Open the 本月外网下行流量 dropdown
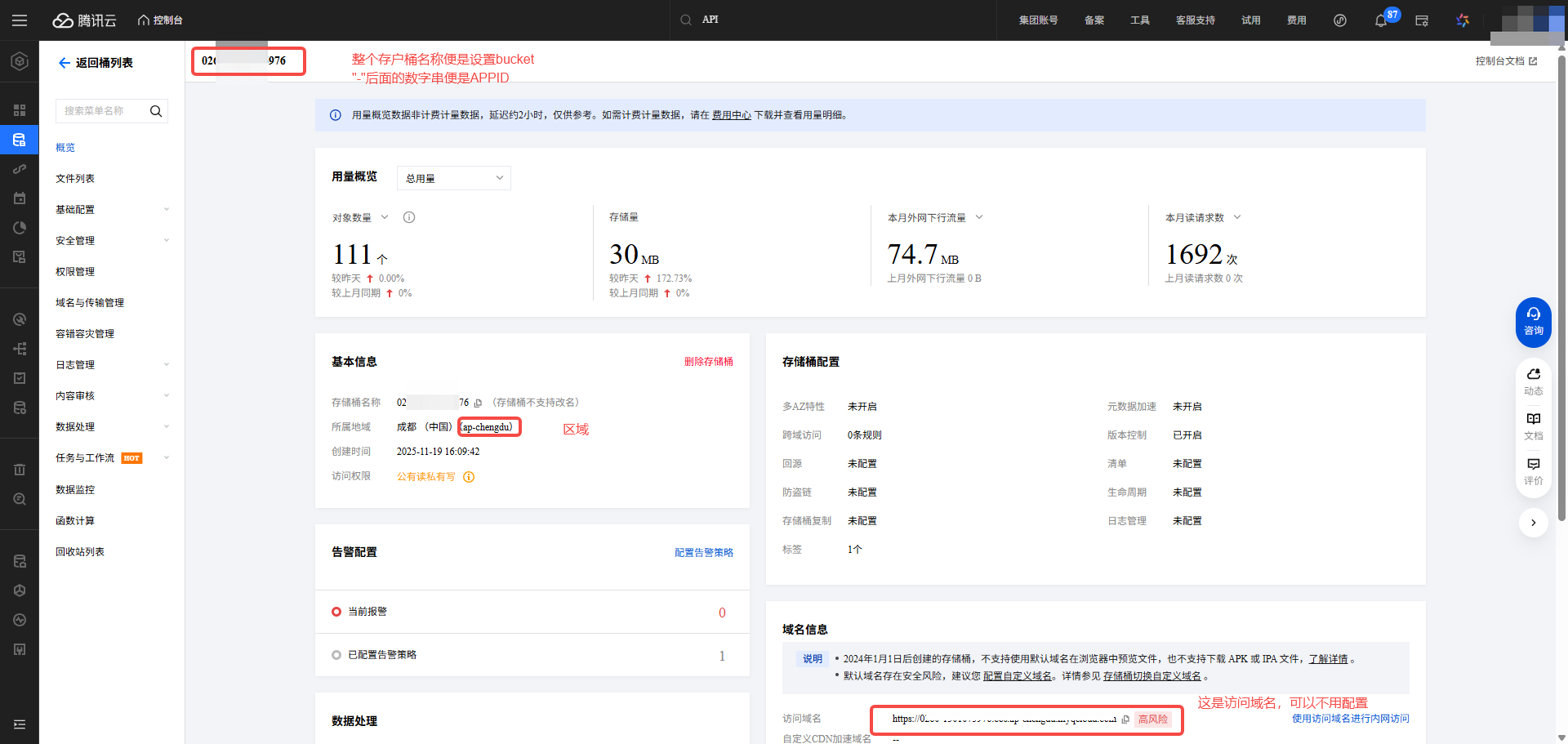Image resolution: width=1568 pixels, height=744 pixels. click(x=978, y=217)
